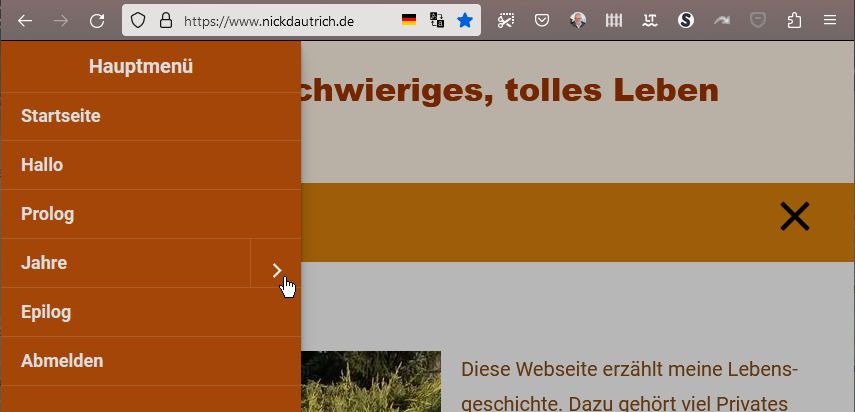Expand the Jahre submenu chevron

coord(276,263)
